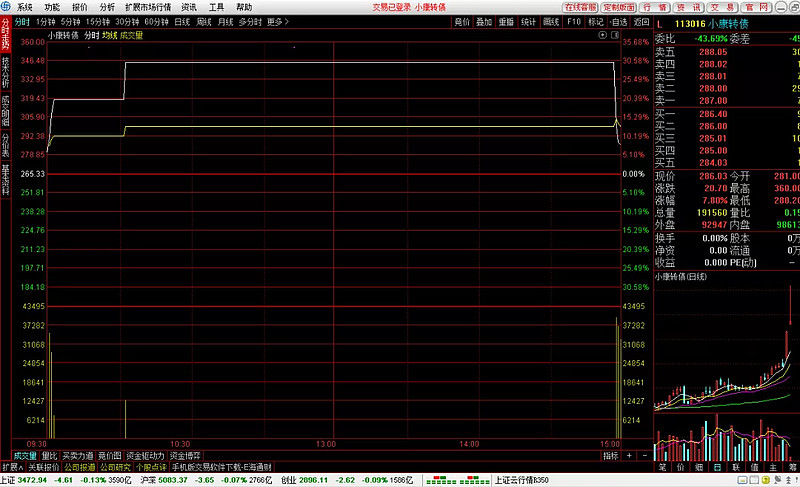The height and width of the screenshot is (487, 800).
Task: Open the 系统 menu
Action: [x=24, y=7]
